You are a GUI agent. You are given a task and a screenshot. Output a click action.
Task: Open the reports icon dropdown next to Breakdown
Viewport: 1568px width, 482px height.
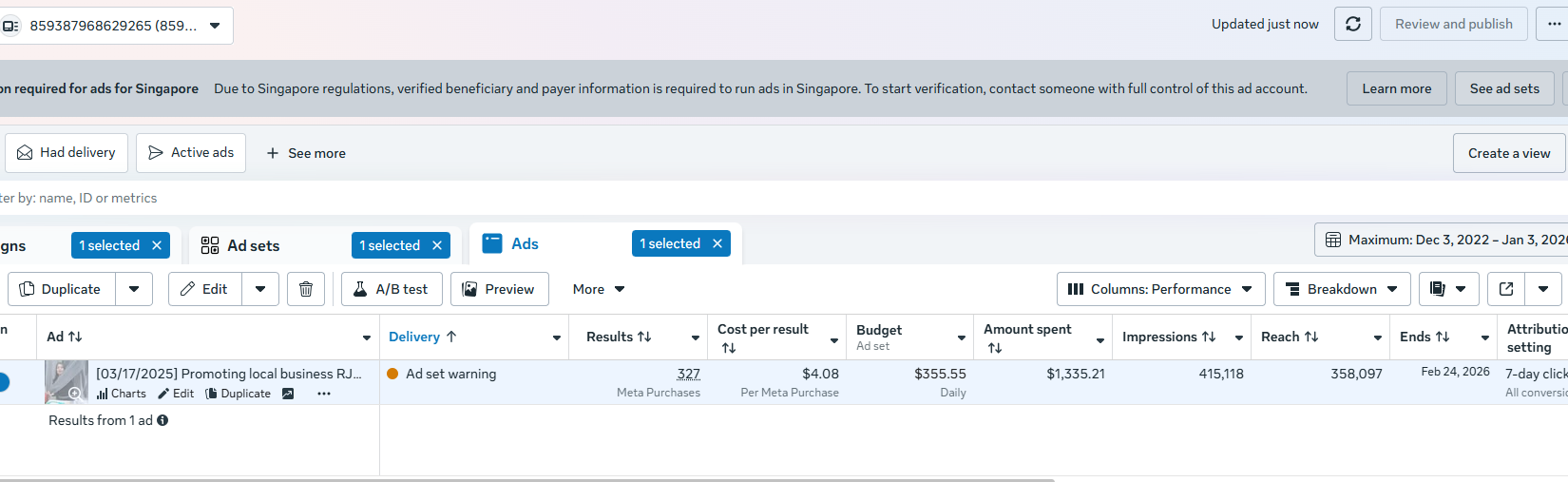pyautogui.click(x=1448, y=289)
